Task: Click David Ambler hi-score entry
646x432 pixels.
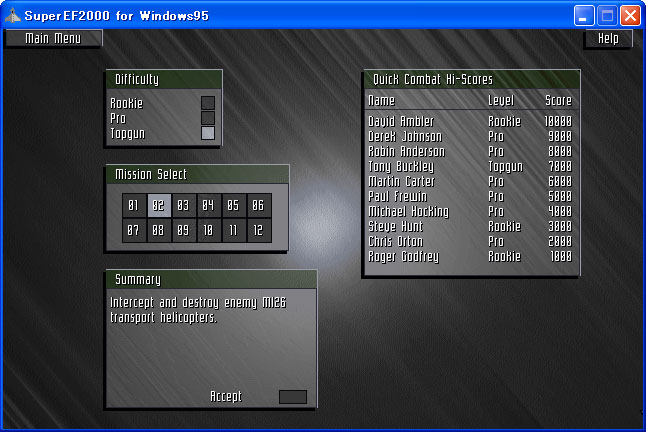Action: click(470, 121)
